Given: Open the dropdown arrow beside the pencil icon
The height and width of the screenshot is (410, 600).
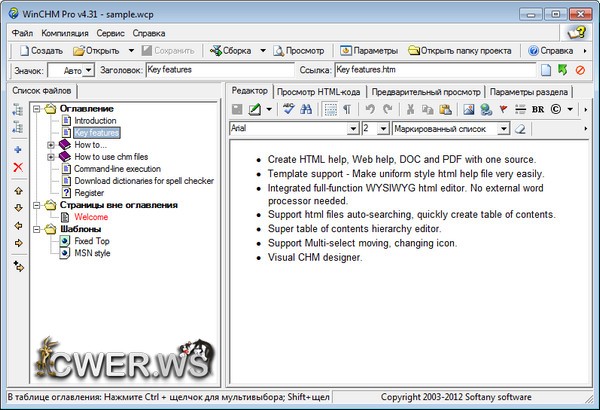Looking at the screenshot, I should 269,109.
